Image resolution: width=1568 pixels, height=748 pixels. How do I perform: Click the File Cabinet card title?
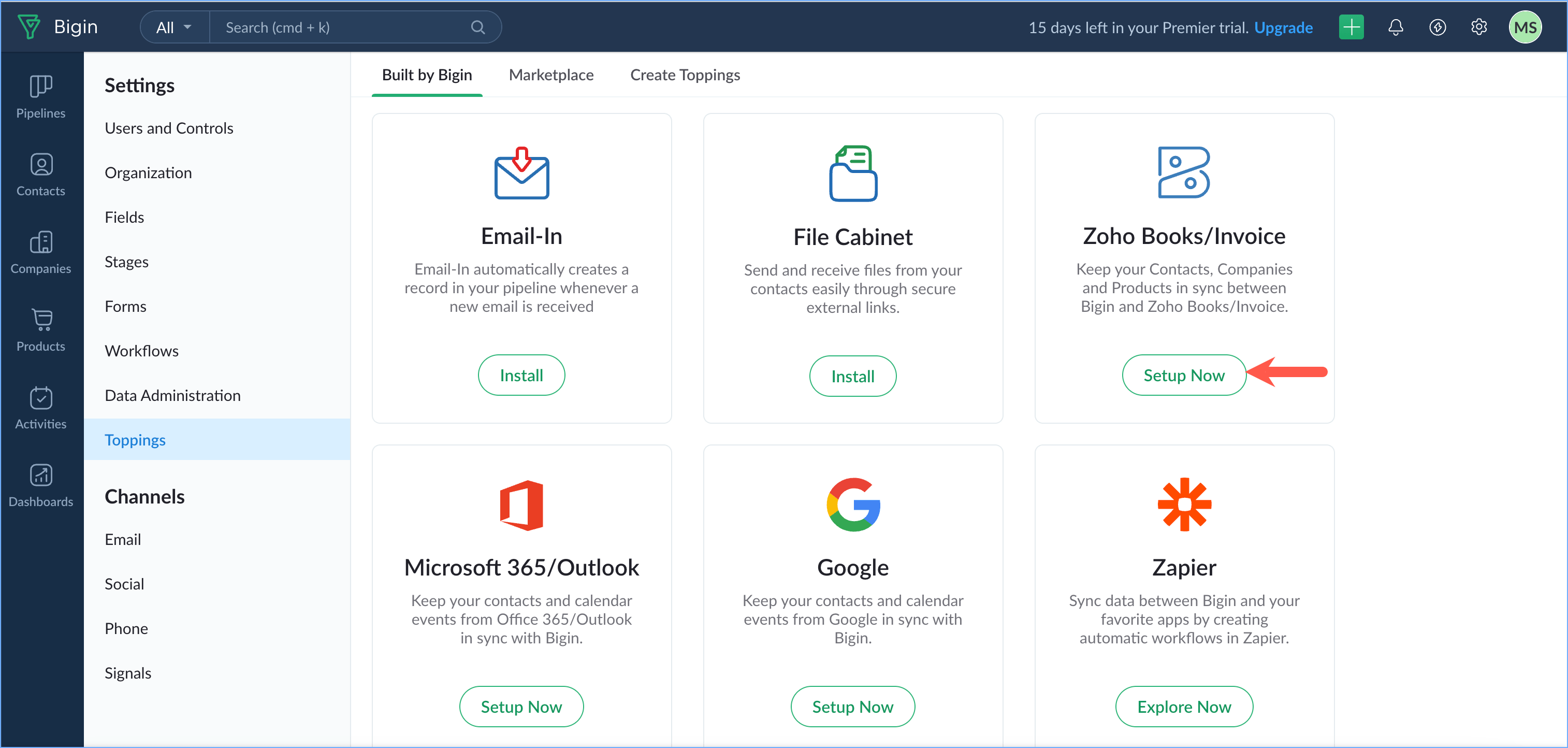point(853,237)
